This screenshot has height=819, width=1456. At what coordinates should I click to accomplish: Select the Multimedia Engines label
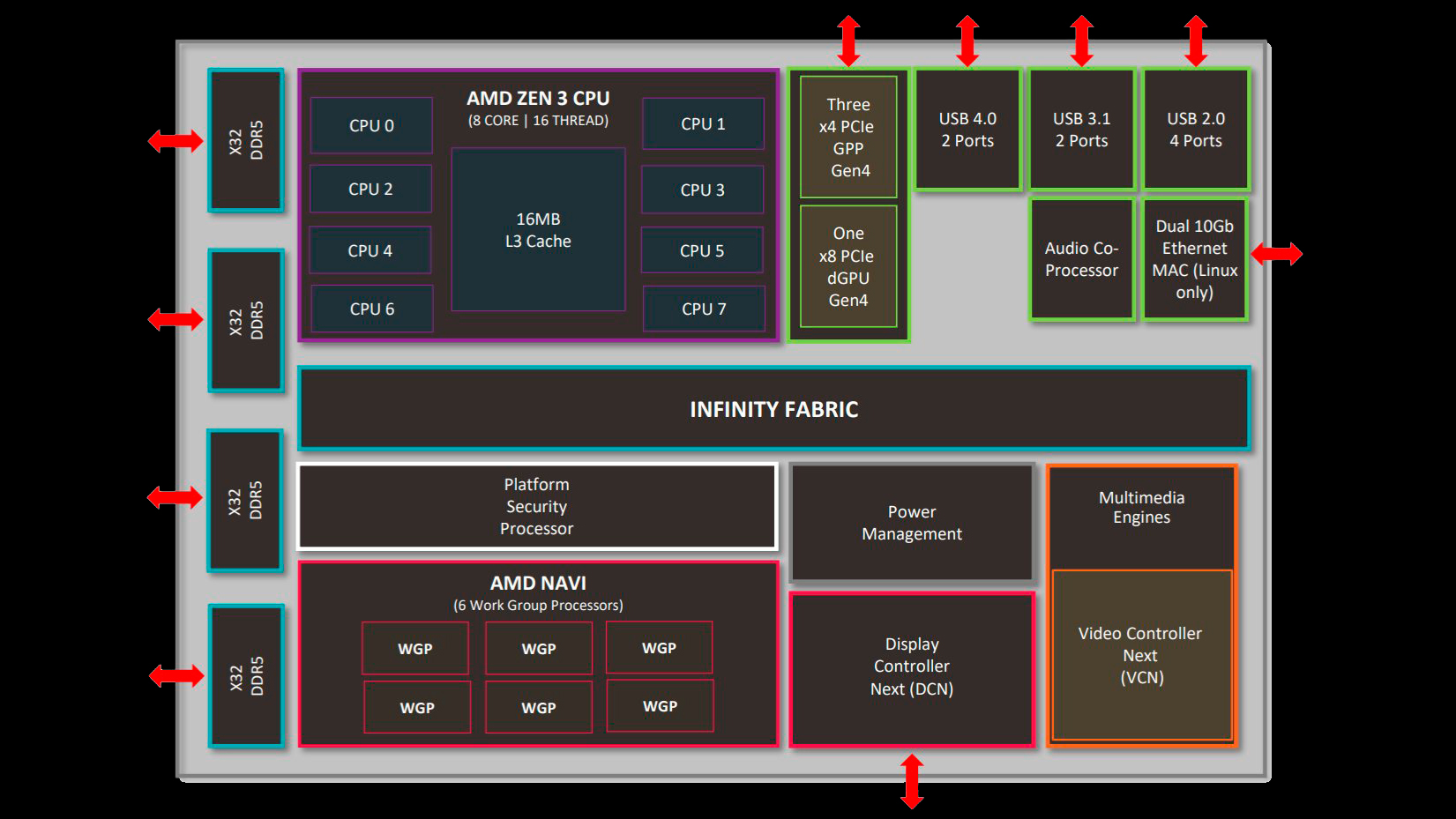(1141, 508)
